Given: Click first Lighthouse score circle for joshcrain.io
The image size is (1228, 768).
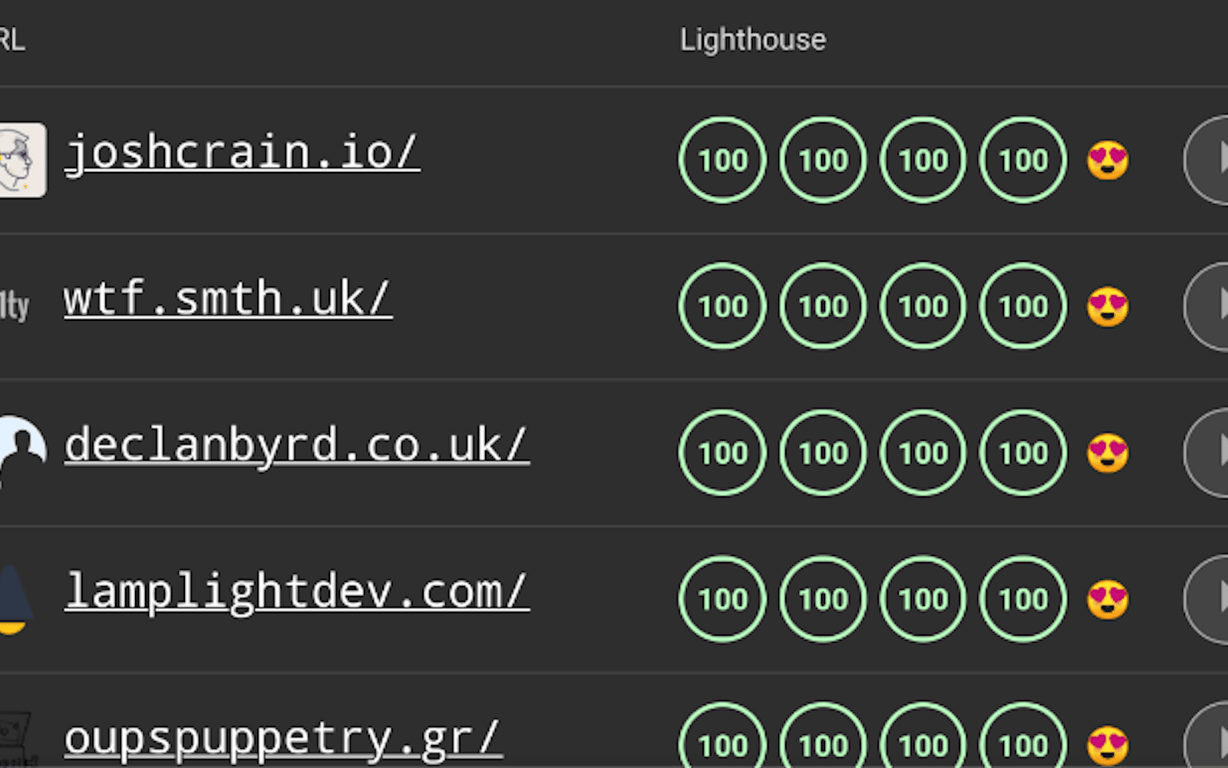Looking at the screenshot, I should coord(722,160).
